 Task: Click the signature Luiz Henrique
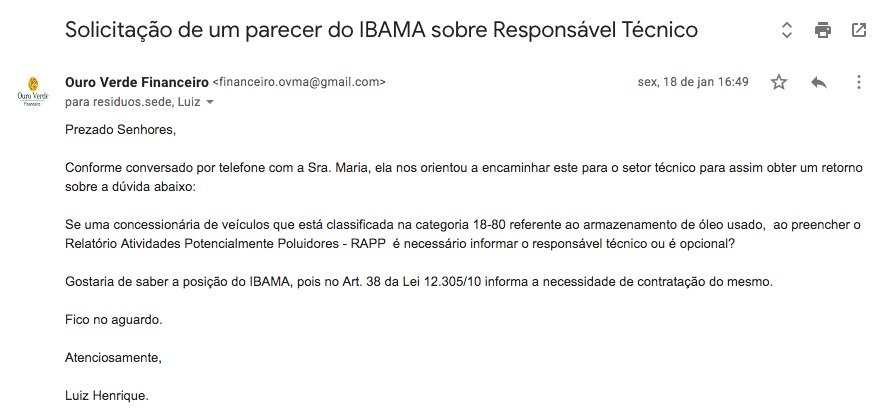(107, 396)
